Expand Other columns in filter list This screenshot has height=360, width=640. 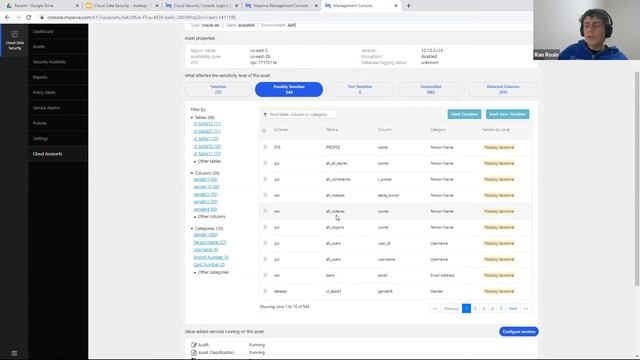[x=211, y=217]
